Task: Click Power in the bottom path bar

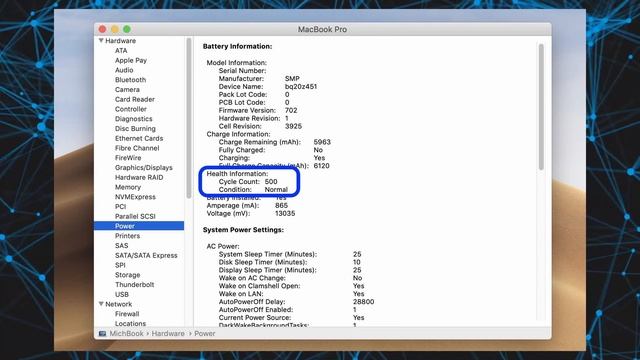Action: coord(204,333)
